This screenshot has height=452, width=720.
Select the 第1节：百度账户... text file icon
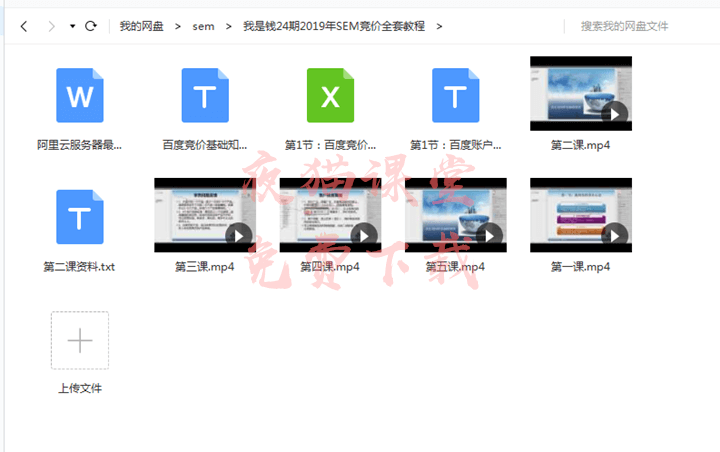[456, 96]
